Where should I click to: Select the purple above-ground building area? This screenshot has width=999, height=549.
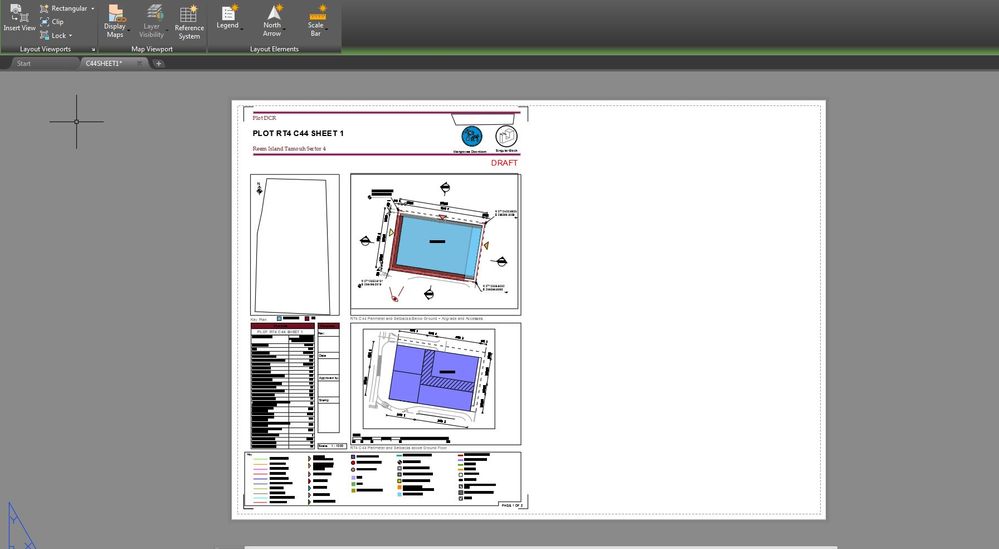tap(433, 379)
